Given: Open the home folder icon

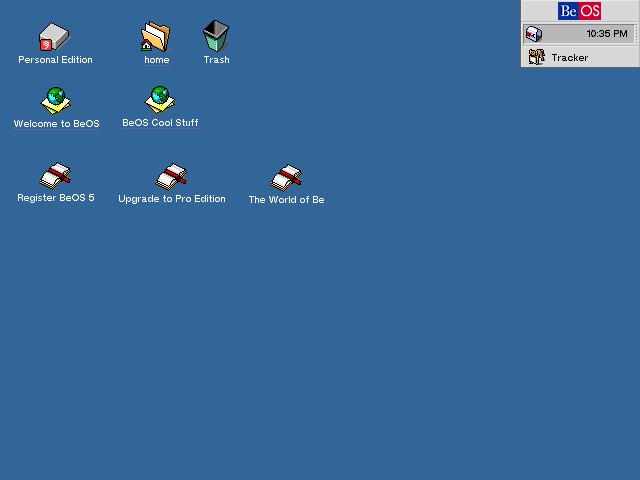Looking at the screenshot, I should pyautogui.click(x=156, y=36).
